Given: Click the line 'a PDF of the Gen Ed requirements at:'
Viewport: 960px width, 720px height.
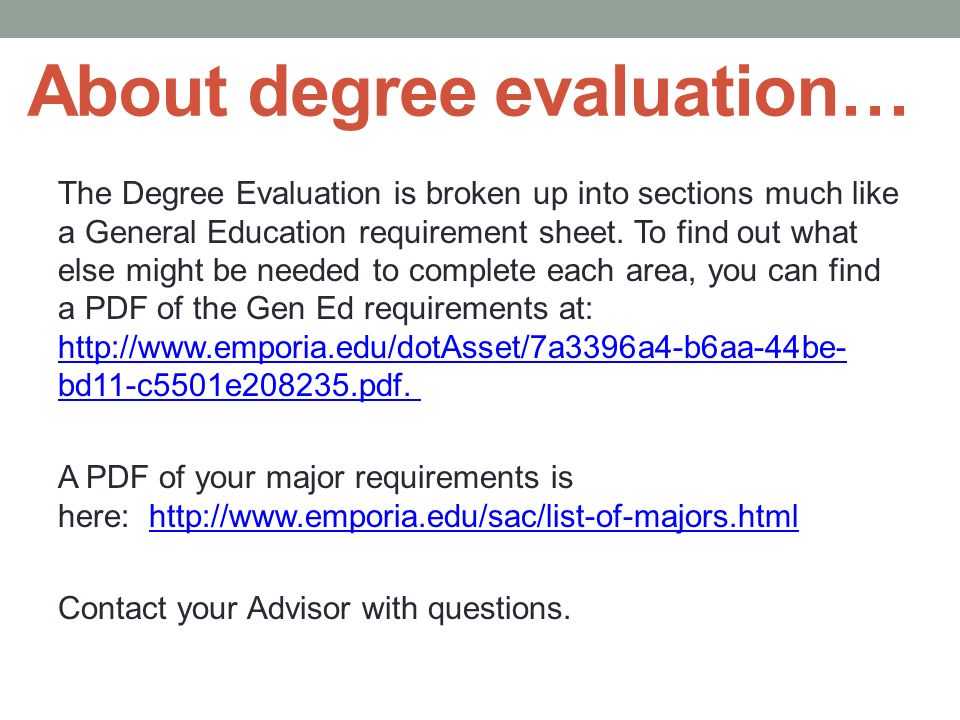Looking at the screenshot, I should point(325,309).
